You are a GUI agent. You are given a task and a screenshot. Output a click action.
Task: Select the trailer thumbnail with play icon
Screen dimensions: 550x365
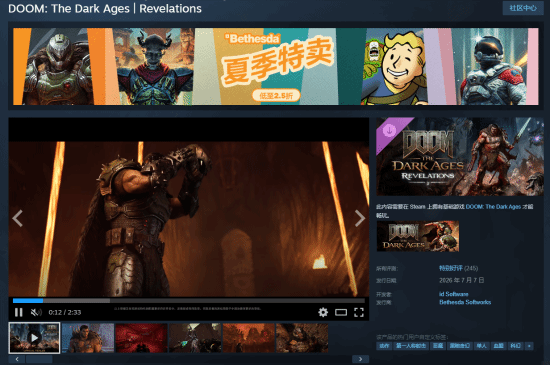pyautogui.click(x=34, y=338)
